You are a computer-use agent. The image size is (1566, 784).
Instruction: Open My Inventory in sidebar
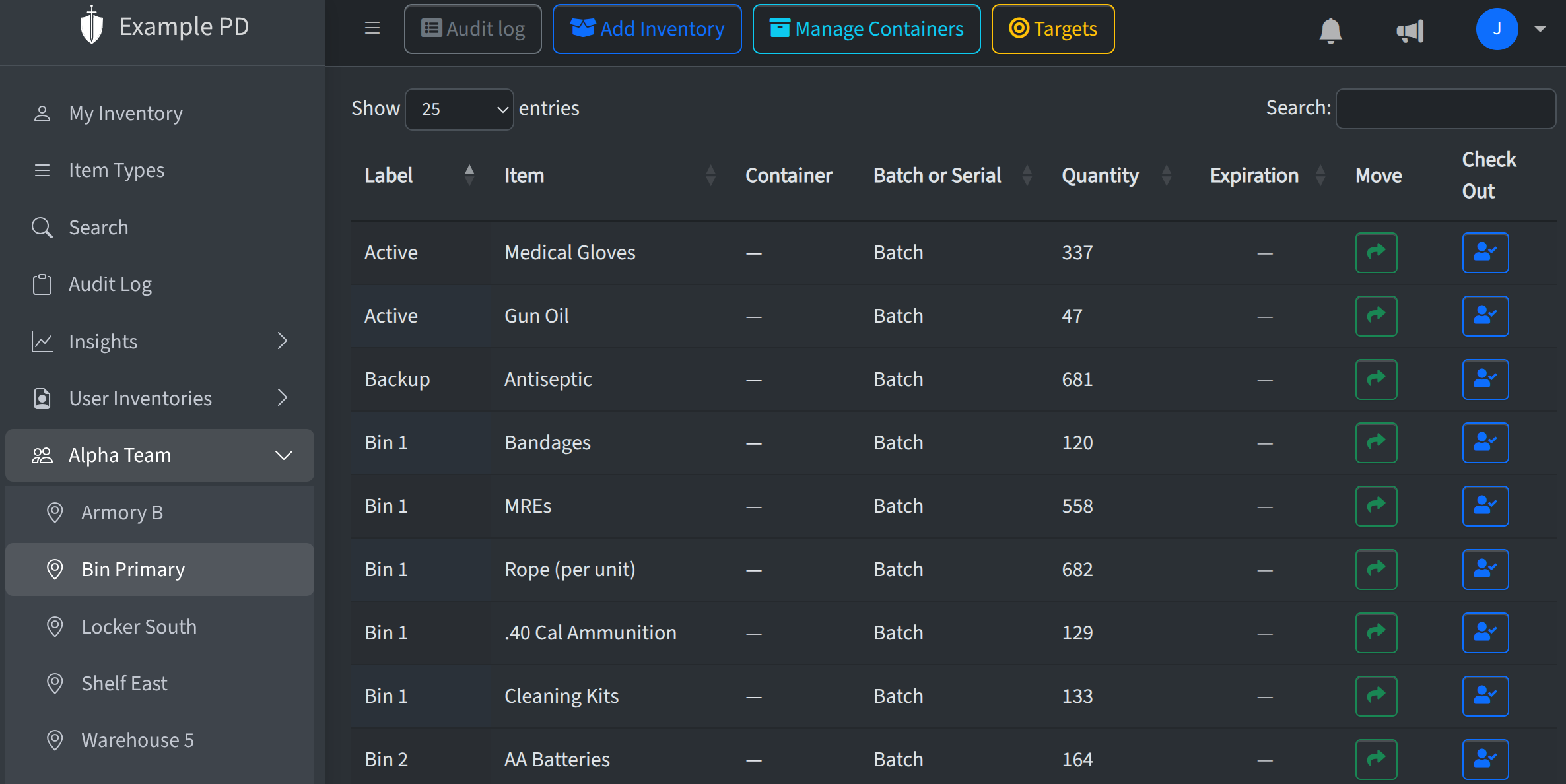pyautogui.click(x=125, y=114)
